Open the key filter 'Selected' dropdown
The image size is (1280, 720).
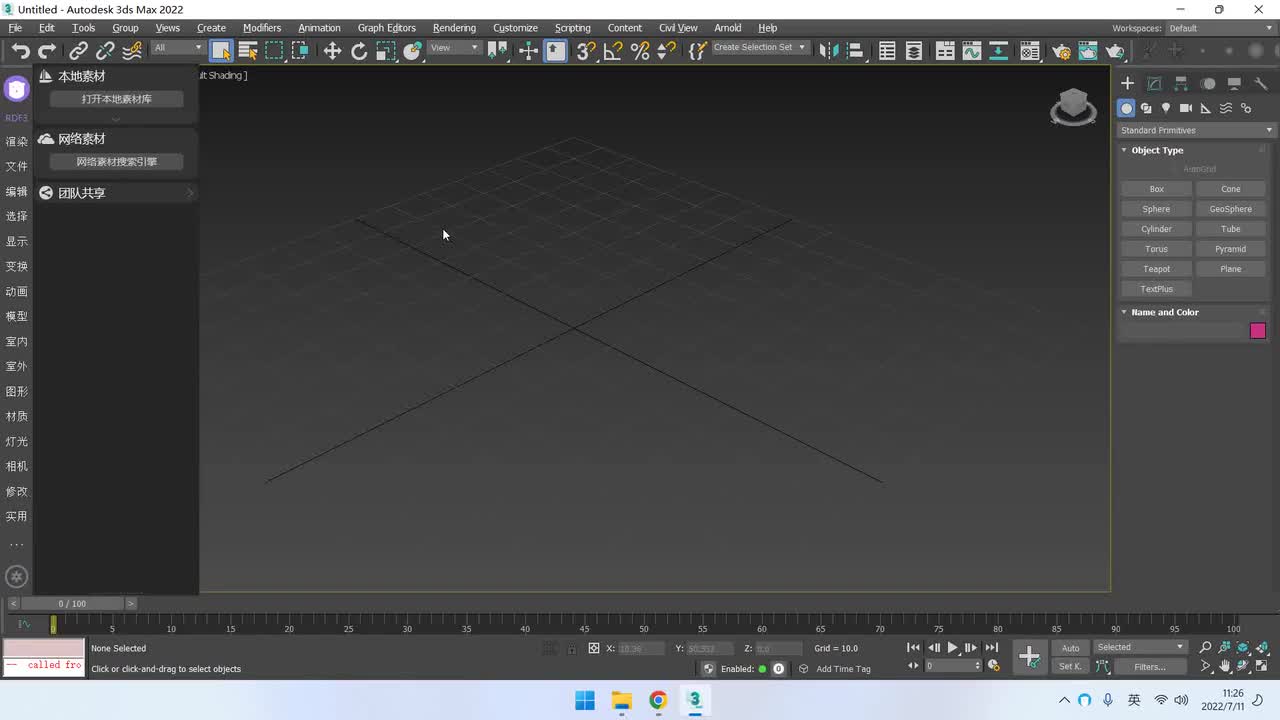click(x=1140, y=647)
